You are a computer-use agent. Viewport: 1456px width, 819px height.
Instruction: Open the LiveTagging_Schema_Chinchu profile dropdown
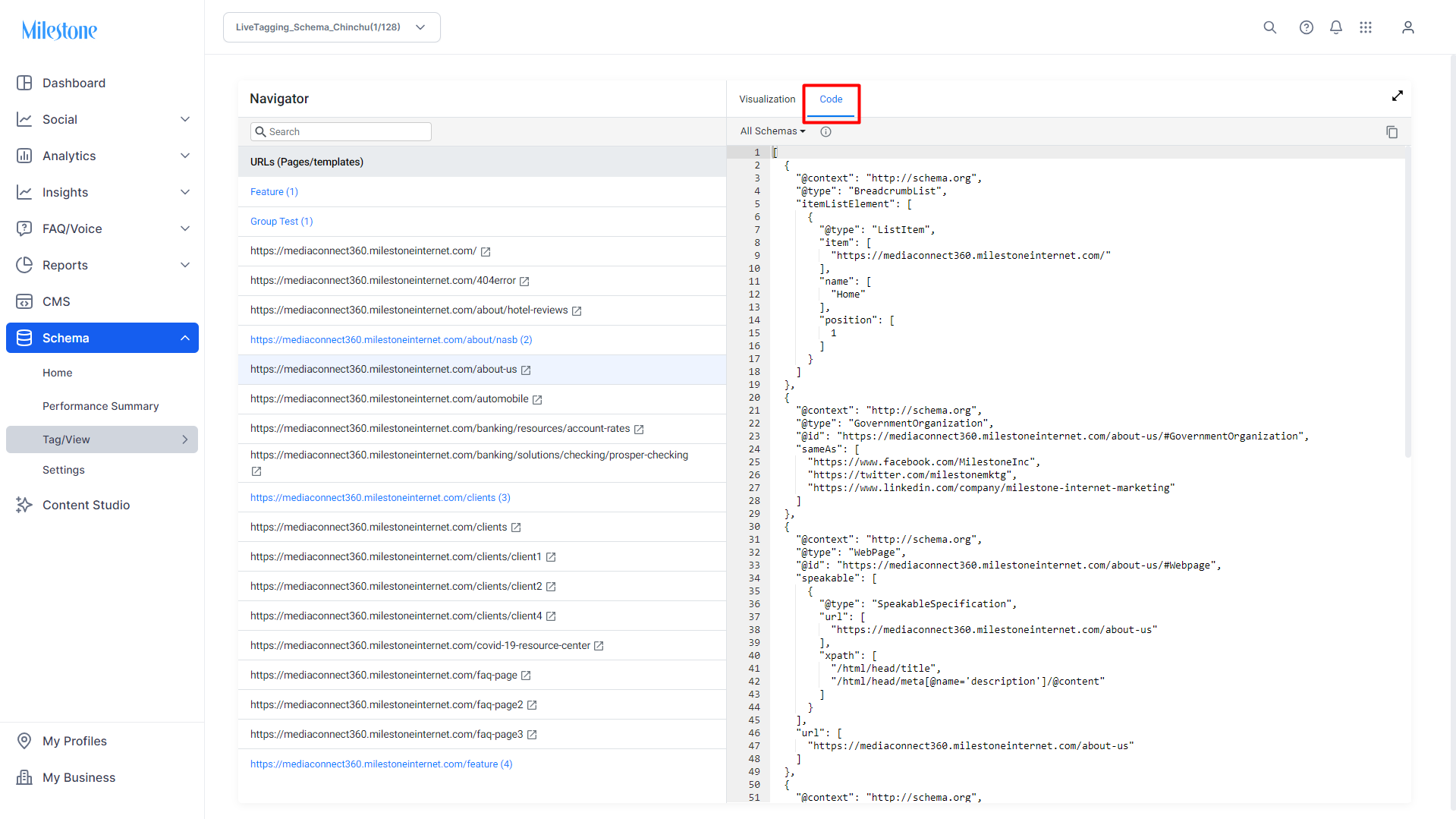pyautogui.click(x=332, y=27)
